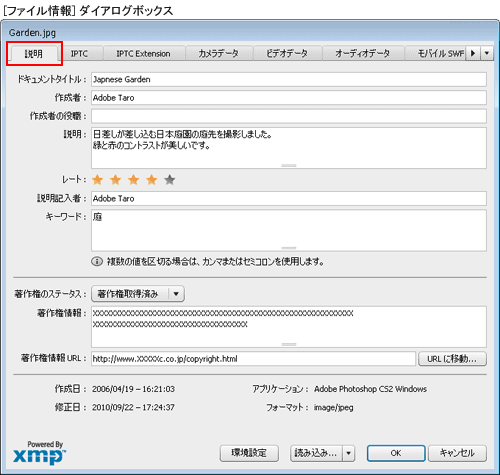Click the info icon below the keywords field
The height and width of the screenshot is (475, 500).
[97, 262]
